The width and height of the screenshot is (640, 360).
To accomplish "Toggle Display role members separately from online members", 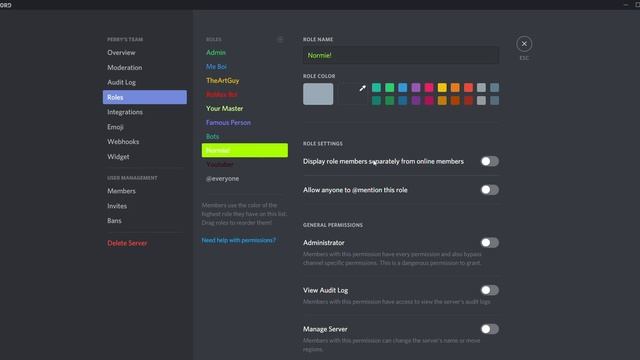I will [x=489, y=161].
